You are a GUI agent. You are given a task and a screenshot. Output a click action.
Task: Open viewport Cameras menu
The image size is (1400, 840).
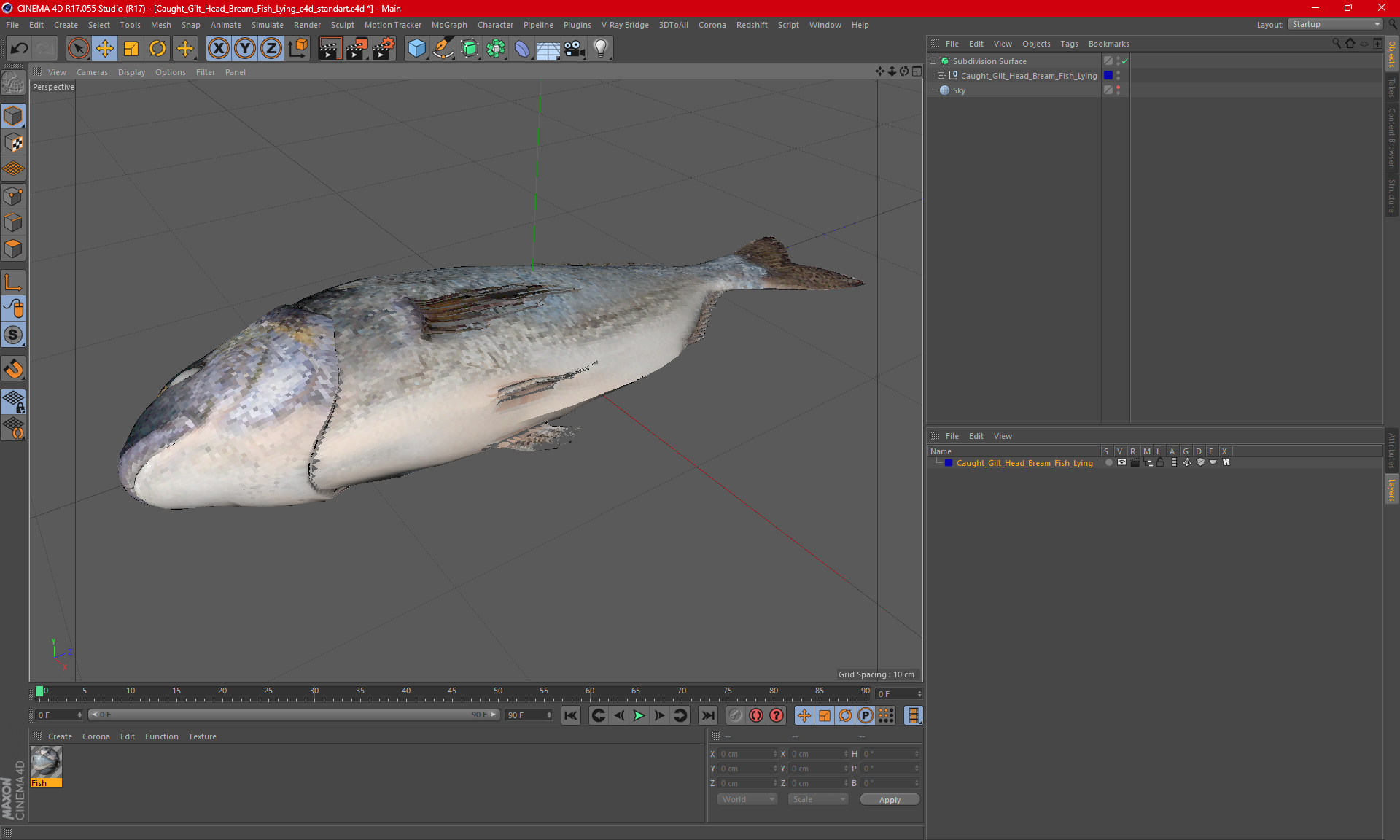[x=92, y=72]
